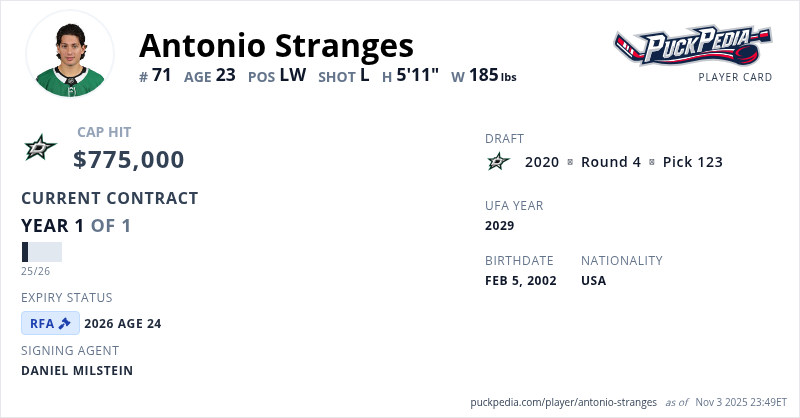This screenshot has width=800, height=418.
Task: Click the Pick 123 draft text
Action: point(692,162)
